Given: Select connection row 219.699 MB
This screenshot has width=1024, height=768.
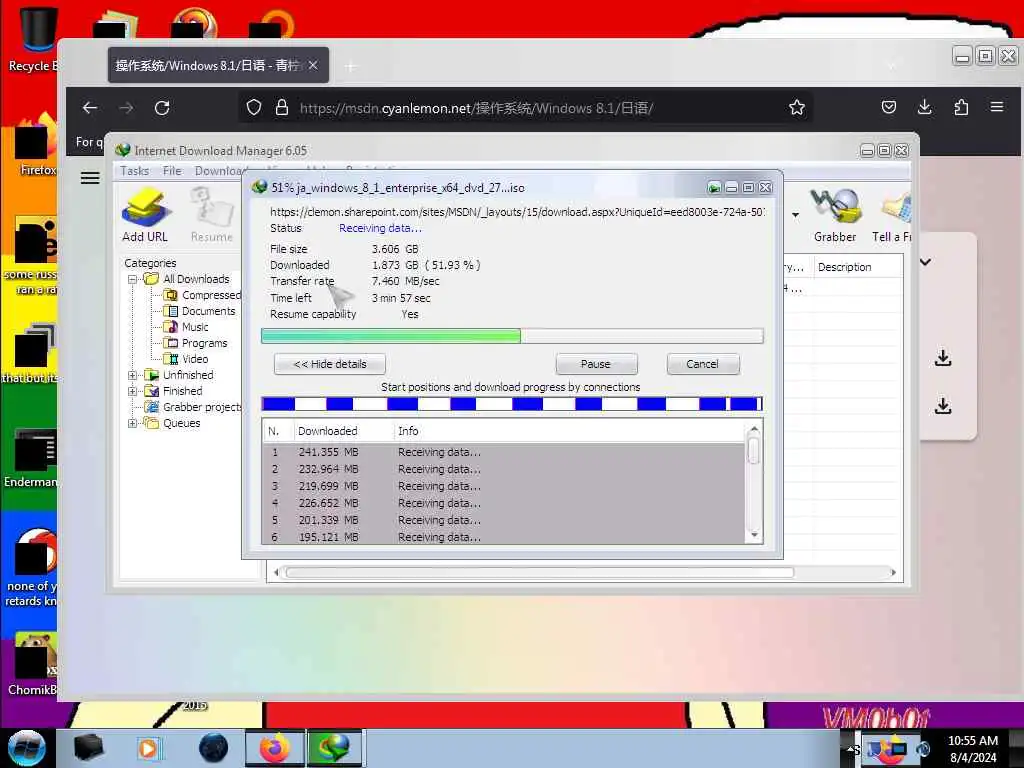Looking at the screenshot, I should tap(504, 486).
